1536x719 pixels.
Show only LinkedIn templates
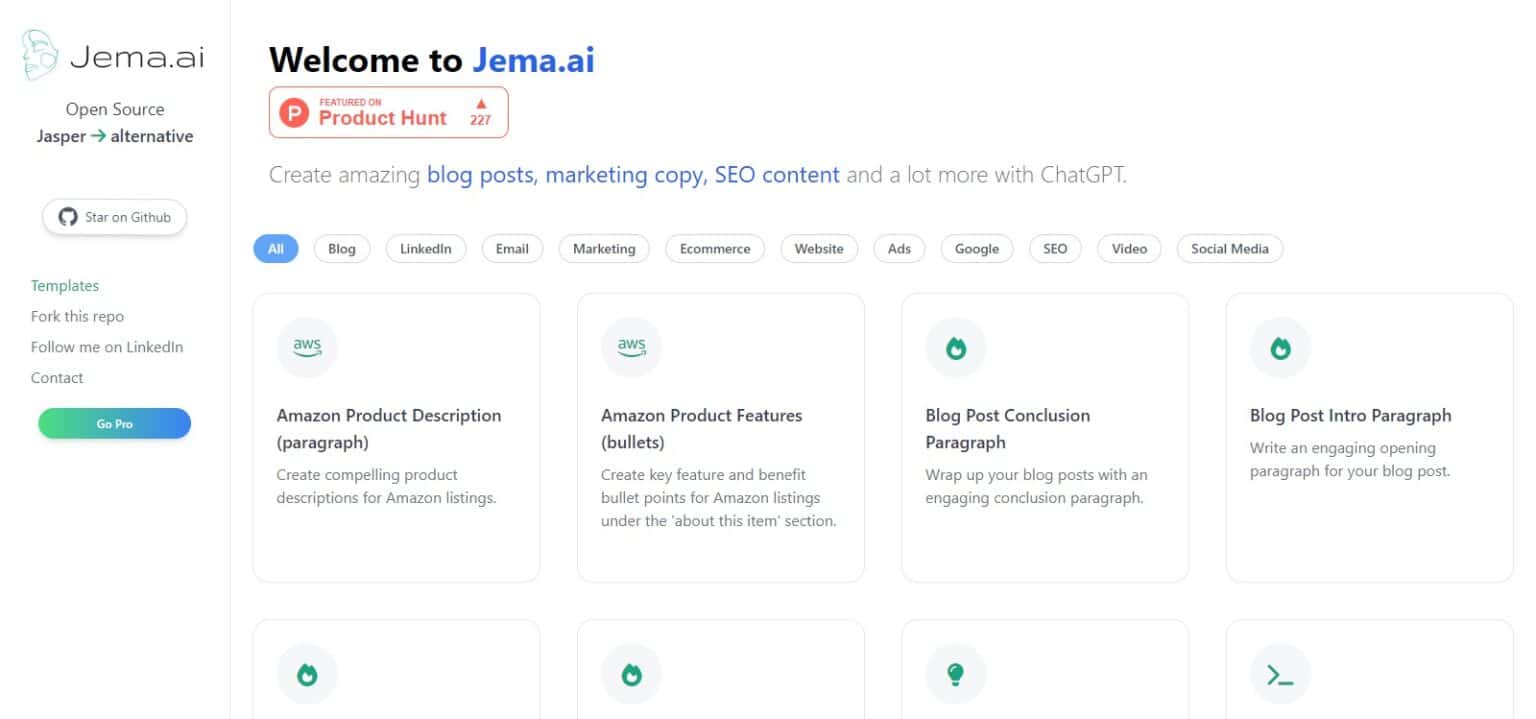pyautogui.click(x=426, y=249)
